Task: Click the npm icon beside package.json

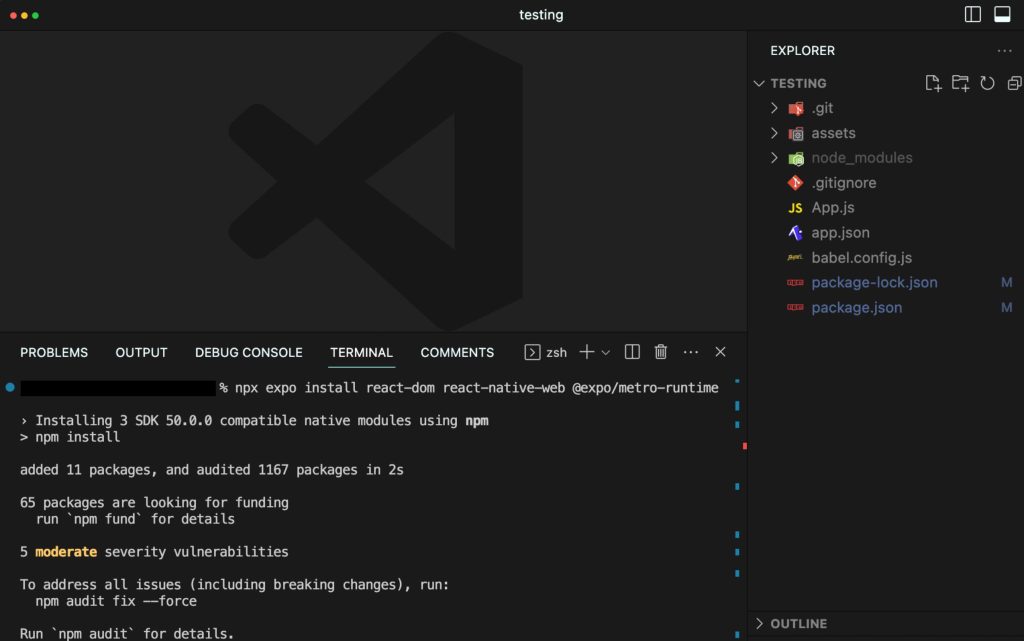Action: [x=795, y=307]
